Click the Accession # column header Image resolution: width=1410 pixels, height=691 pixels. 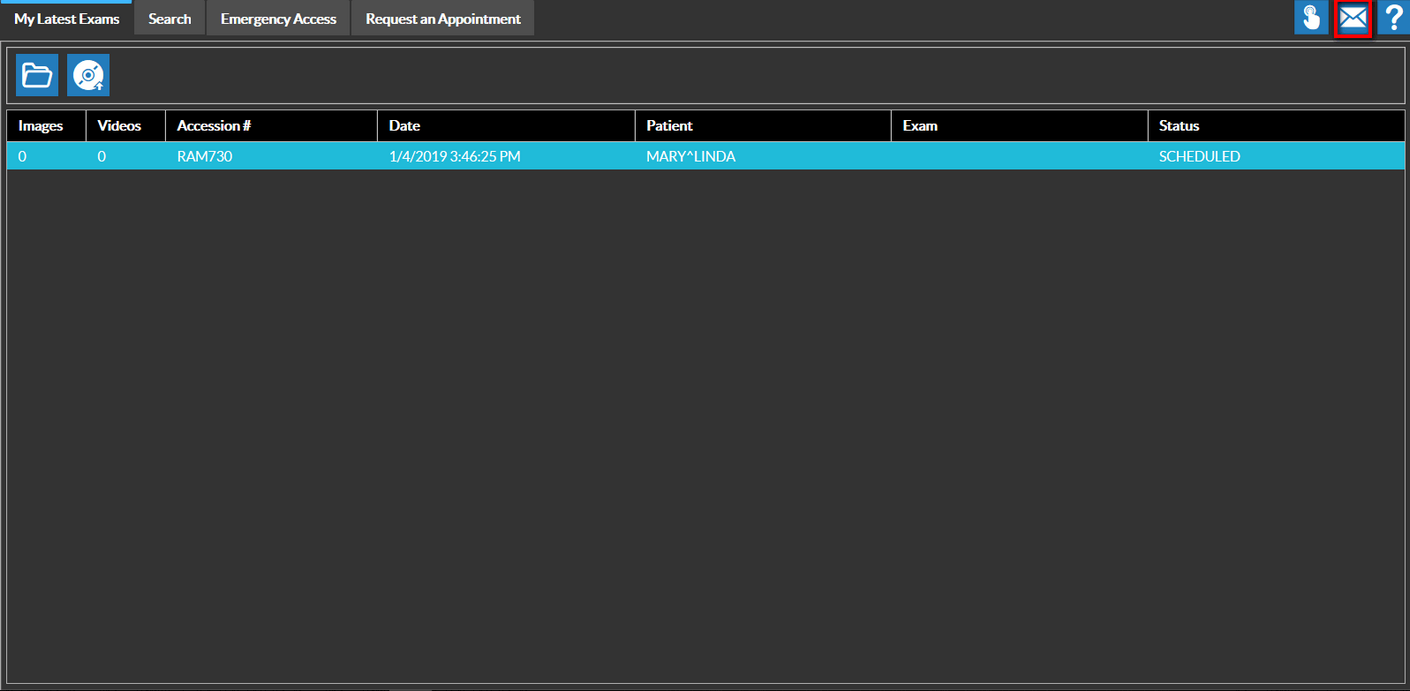pos(214,126)
